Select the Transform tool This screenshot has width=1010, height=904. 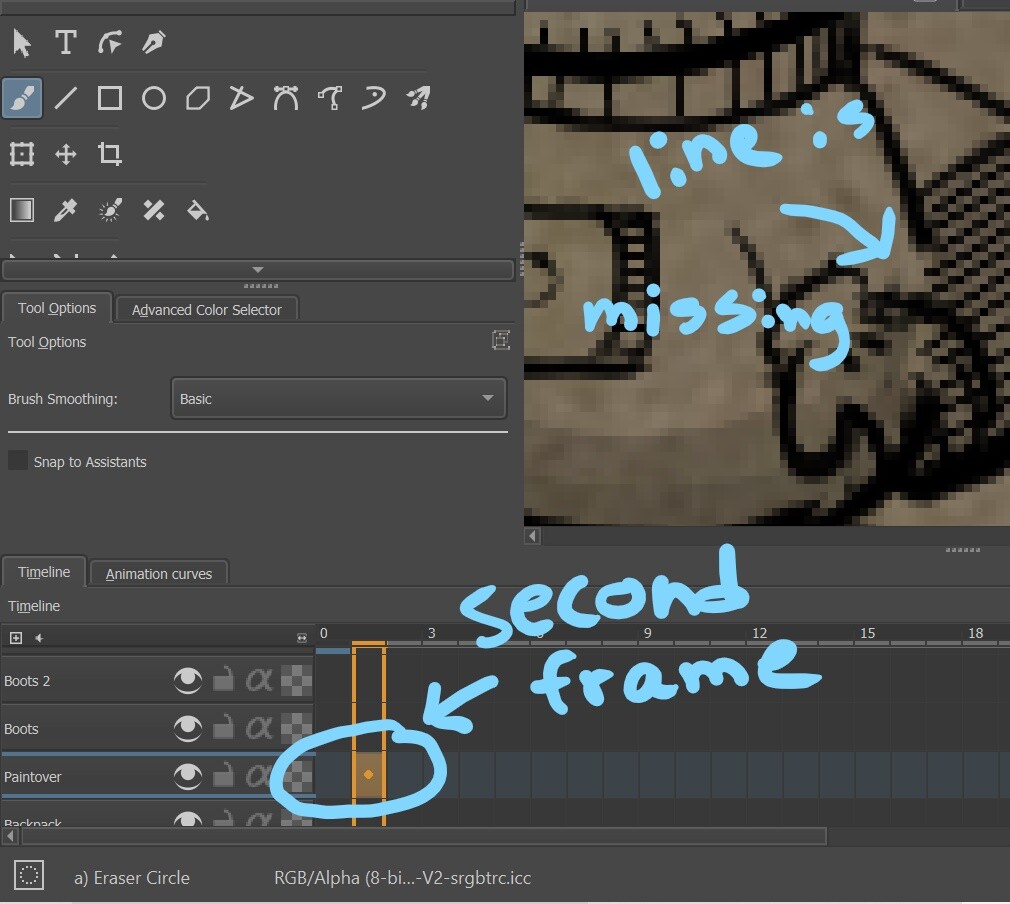22,154
